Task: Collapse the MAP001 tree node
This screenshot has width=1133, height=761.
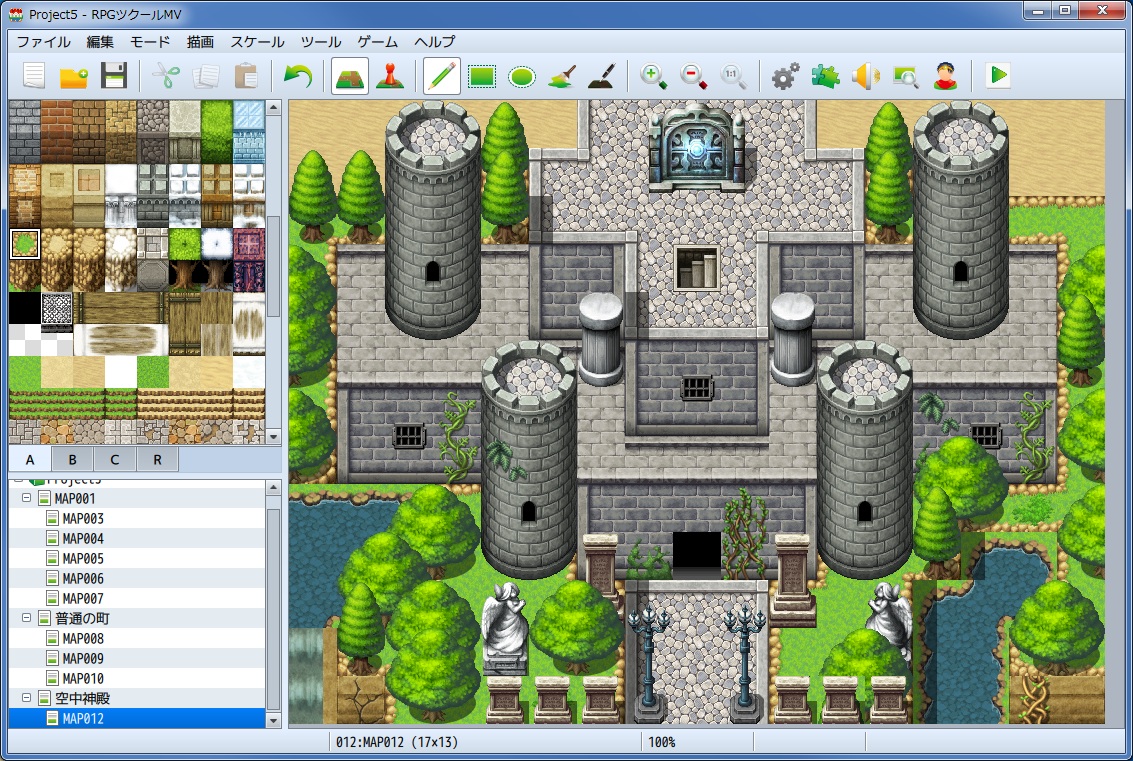Action: [x=27, y=498]
